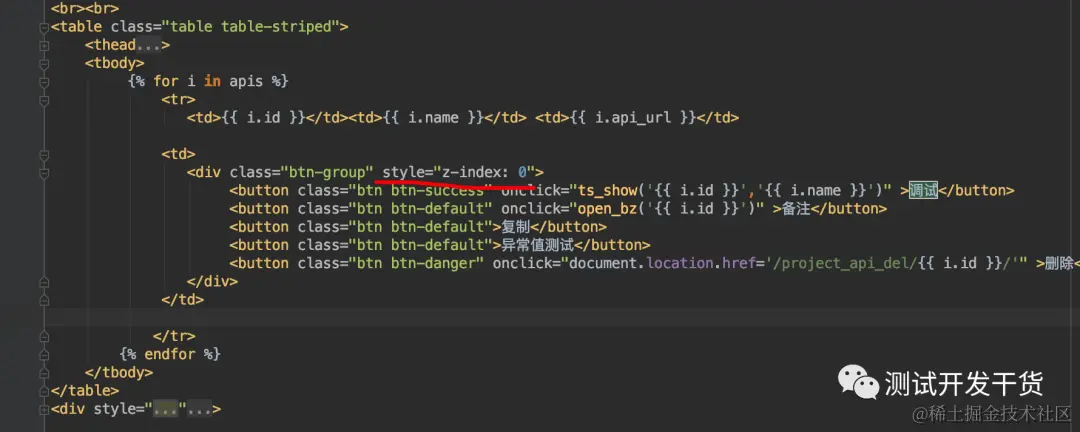Screen dimensions: 1080x432
Task: Expand the thead ellipsis placeholder
Action: coord(148,45)
